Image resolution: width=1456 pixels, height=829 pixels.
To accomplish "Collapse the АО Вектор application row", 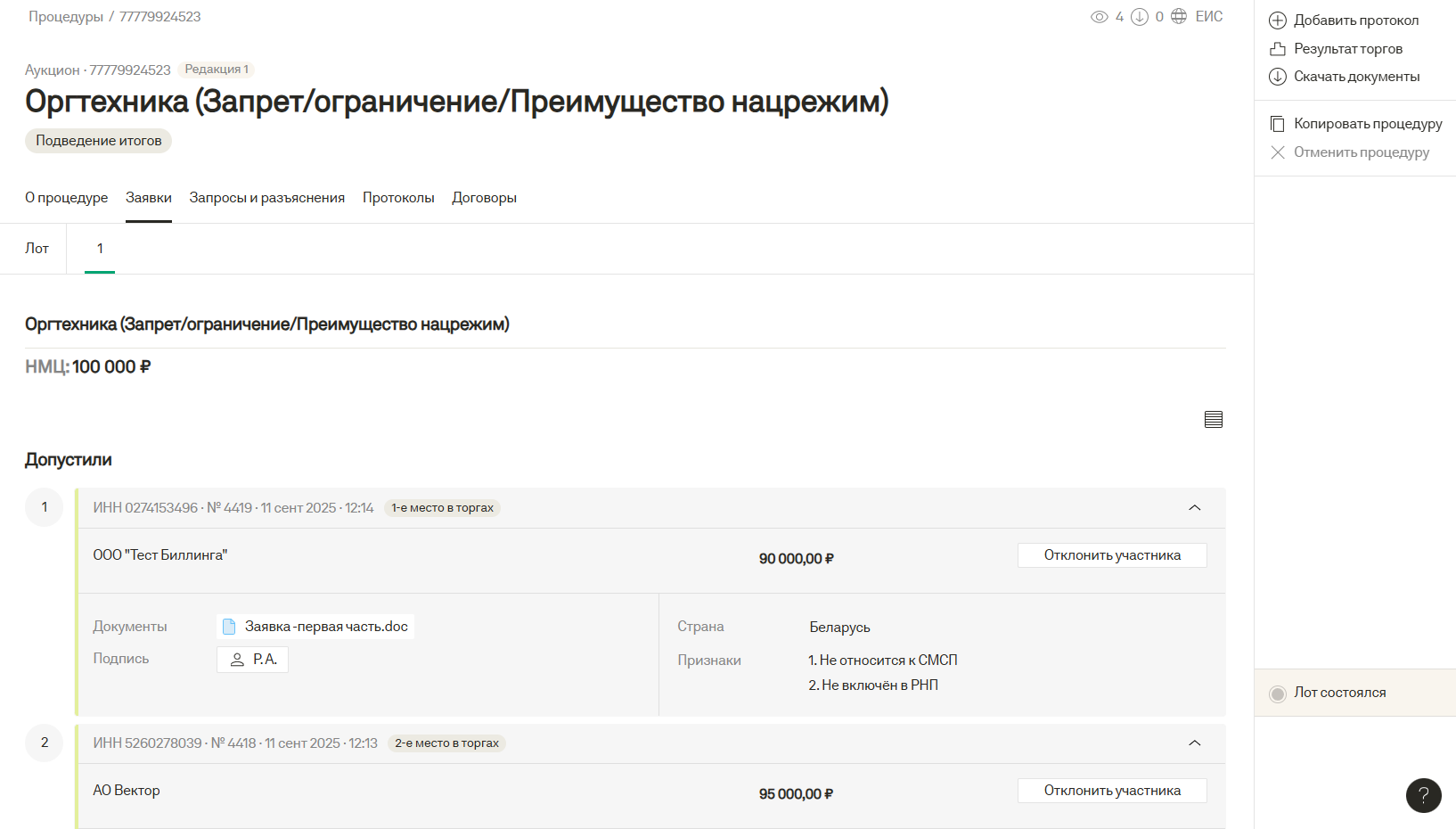I will 1194,743.
